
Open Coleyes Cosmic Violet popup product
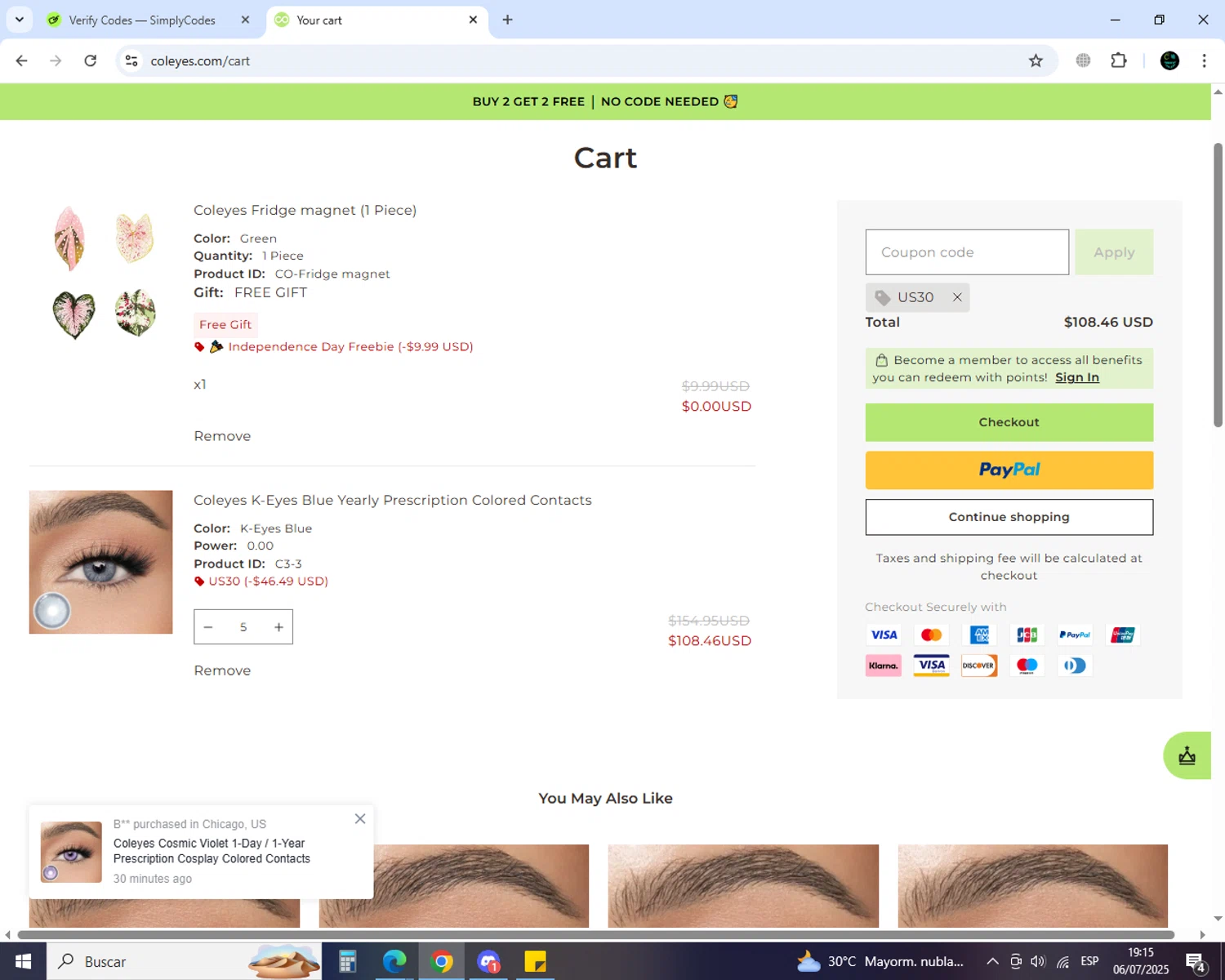(x=212, y=851)
